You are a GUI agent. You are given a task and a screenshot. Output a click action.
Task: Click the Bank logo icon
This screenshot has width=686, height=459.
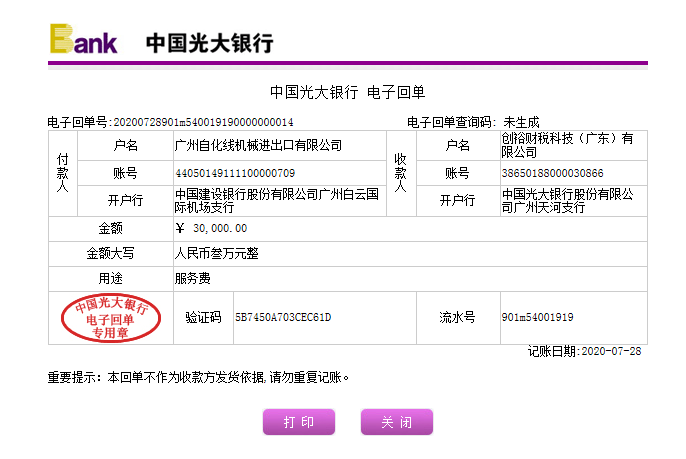pyautogui.click(x=83, y=39)
